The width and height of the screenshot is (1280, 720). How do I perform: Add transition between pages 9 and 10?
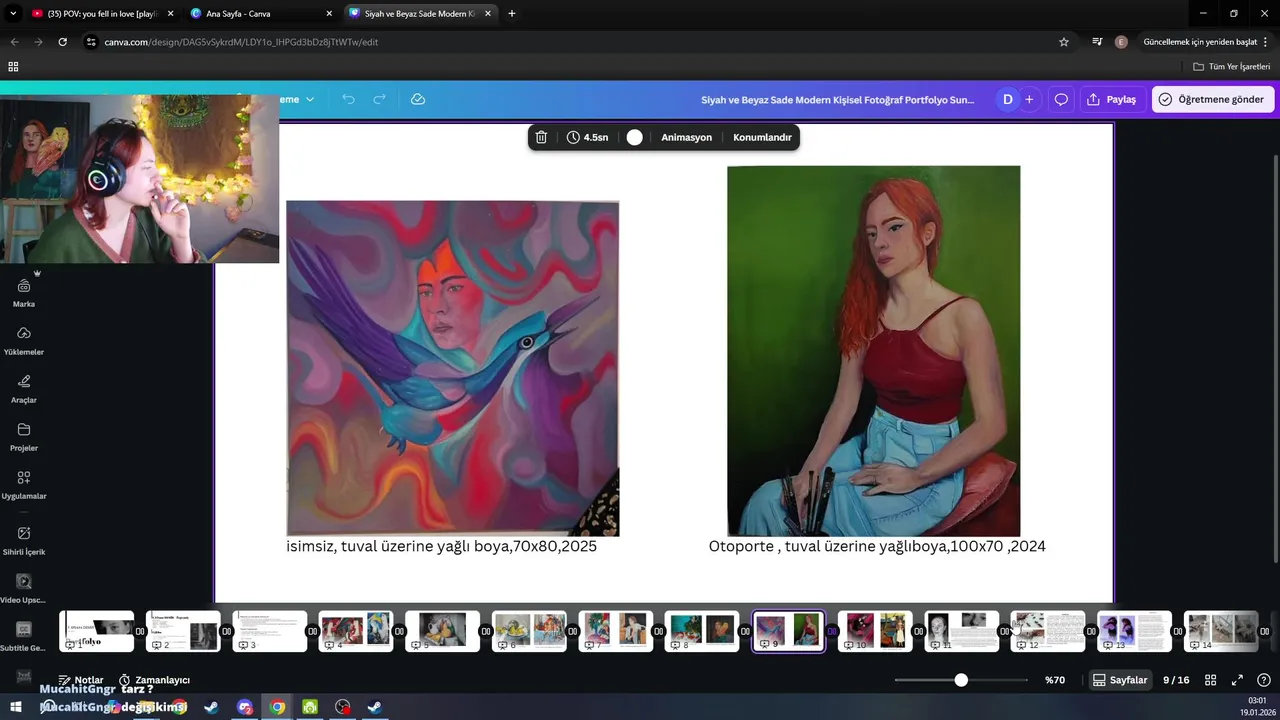click(x=832, y=631)
